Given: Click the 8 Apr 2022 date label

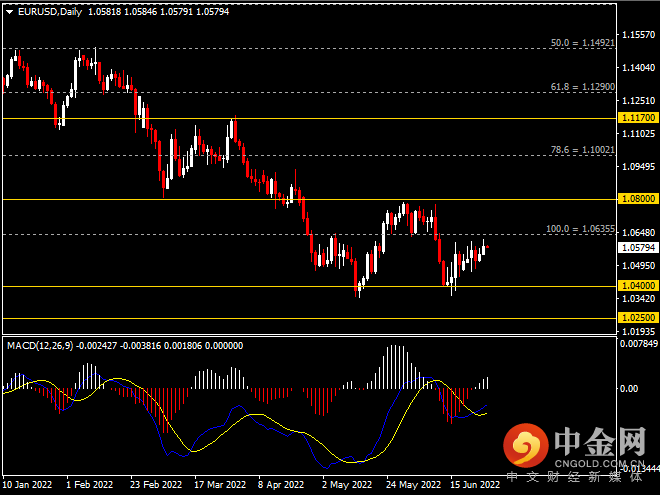Looking at the screenshot, I should [x=281, y=484].
